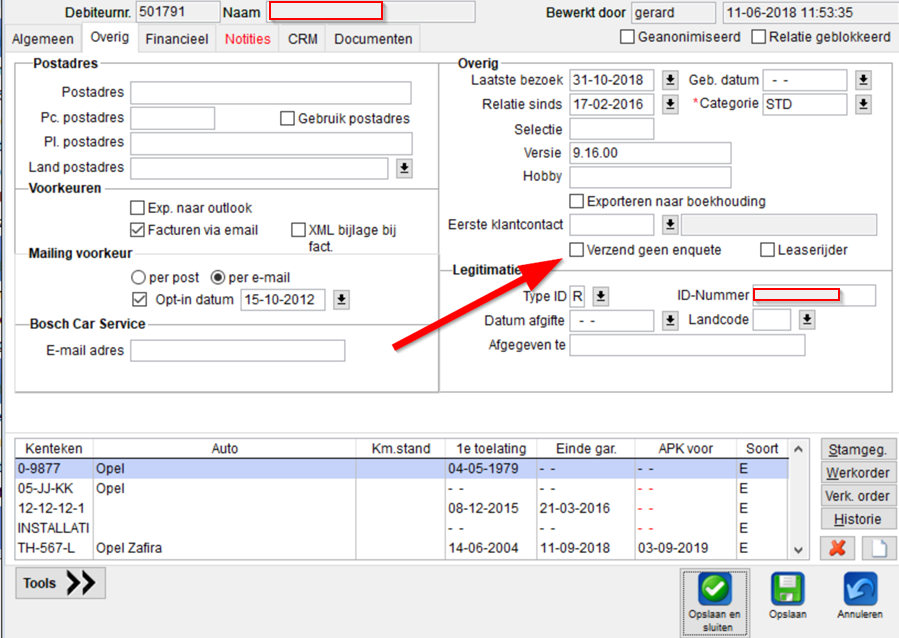Click the Afgegeven te input field
899x638 pixels.
tap(687, 346)
